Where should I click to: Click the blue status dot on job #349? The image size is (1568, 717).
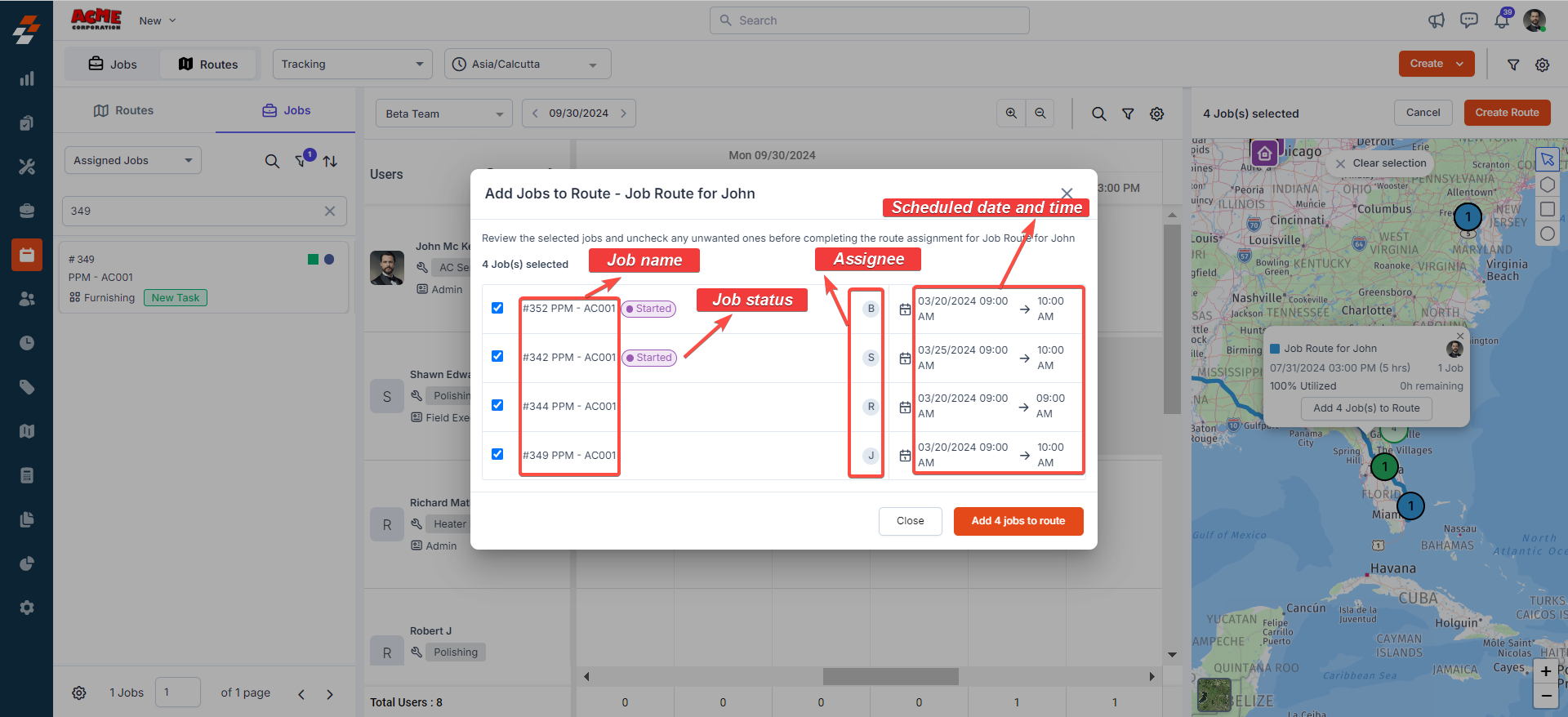click(x=329, y=259)
